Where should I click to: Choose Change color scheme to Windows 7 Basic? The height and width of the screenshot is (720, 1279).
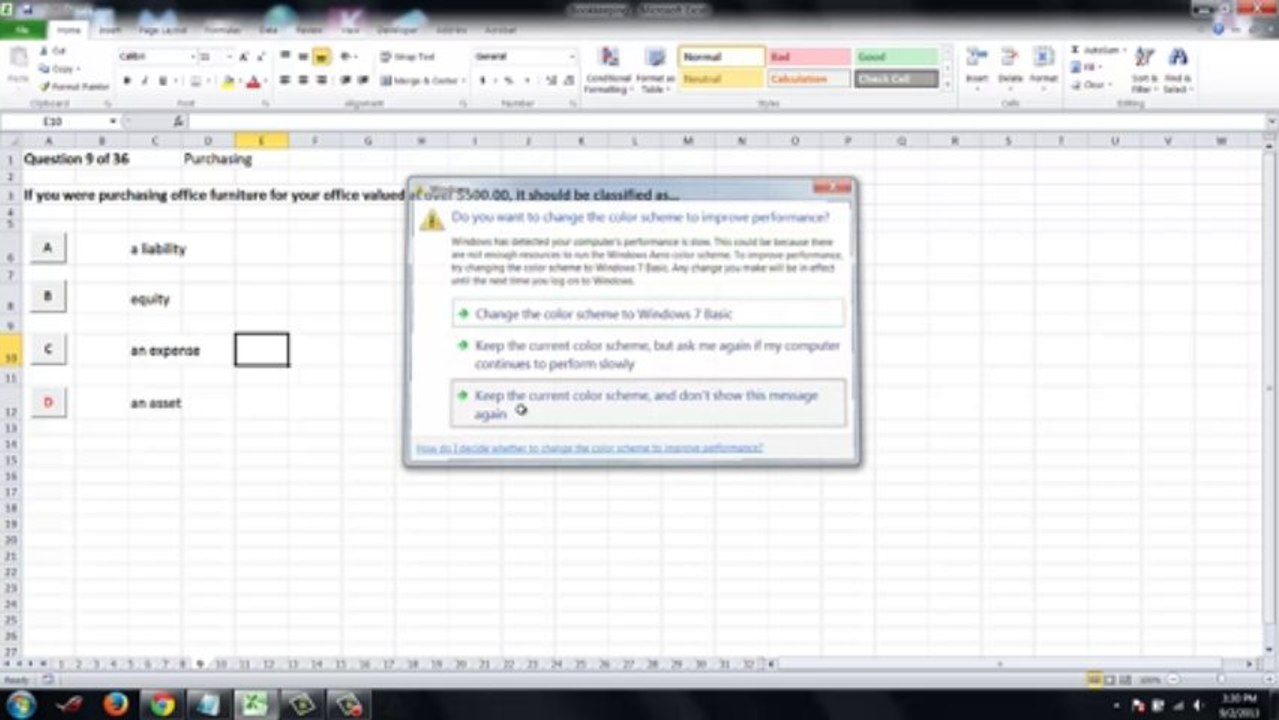[x=648, y=313]
